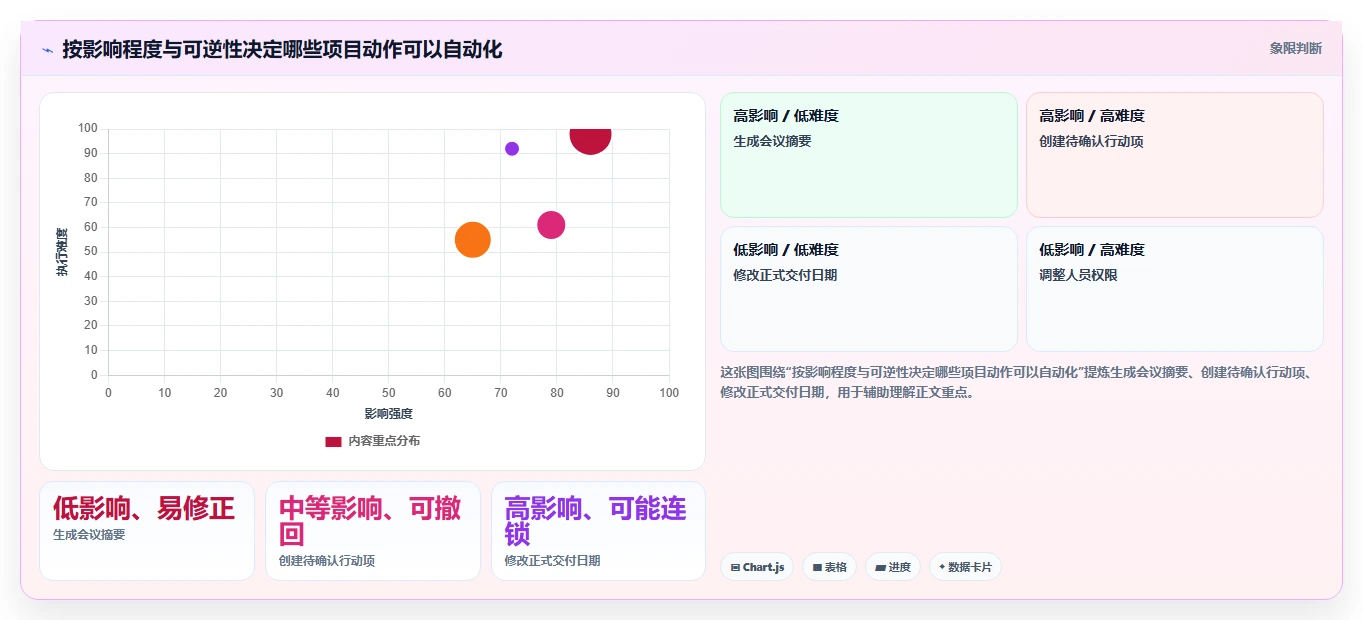Image resolution: width=1363 pixels, height=620 pixels.
Task: Click 生成会议摘要 under 低影响、易修正
Action: (x=89, y=535)
